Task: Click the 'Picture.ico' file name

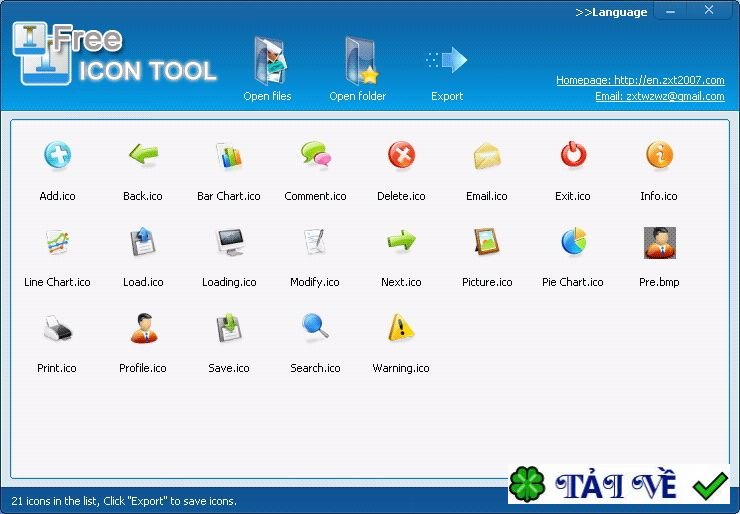Action: pos(487,282)
